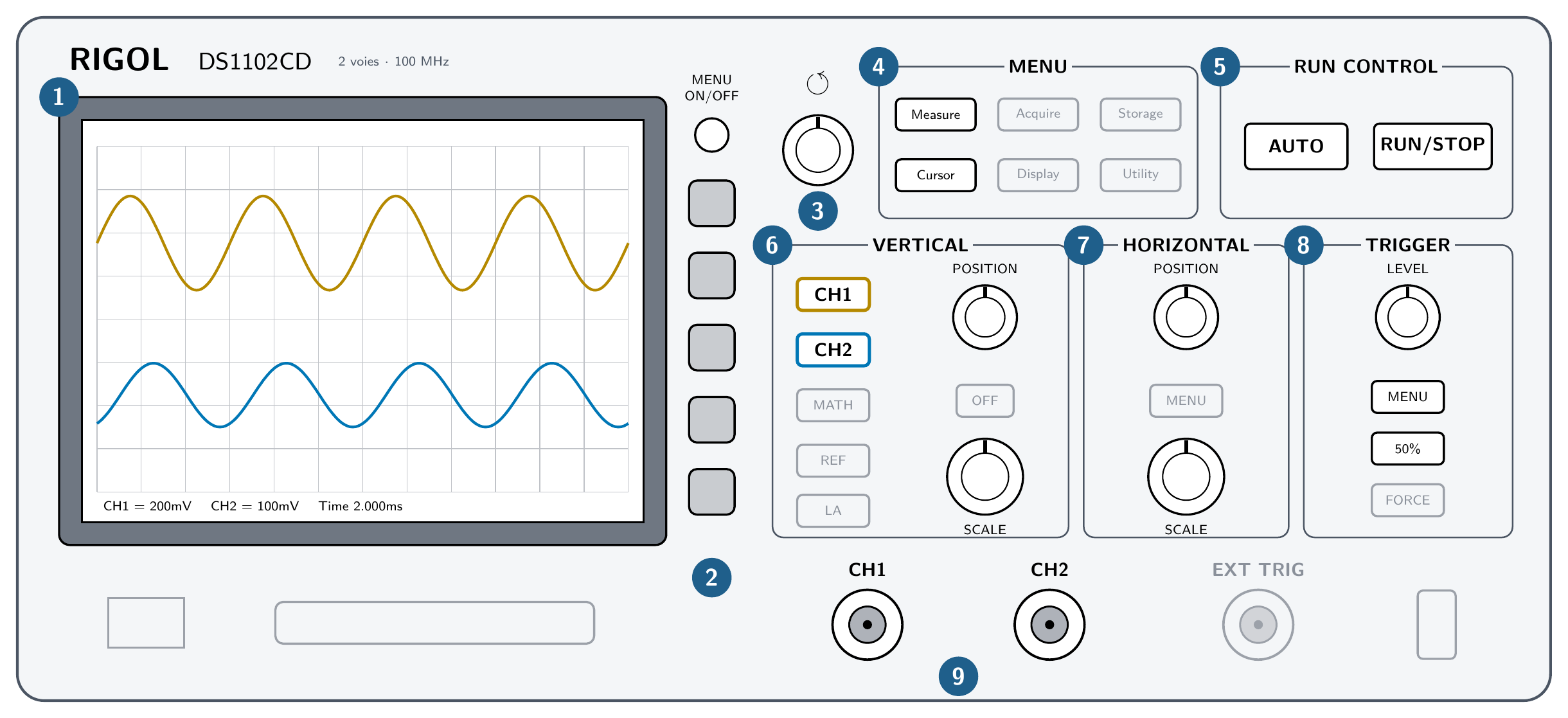
Task: Click the "CH2 = 100mV" readout
Action: pos(254,506)
